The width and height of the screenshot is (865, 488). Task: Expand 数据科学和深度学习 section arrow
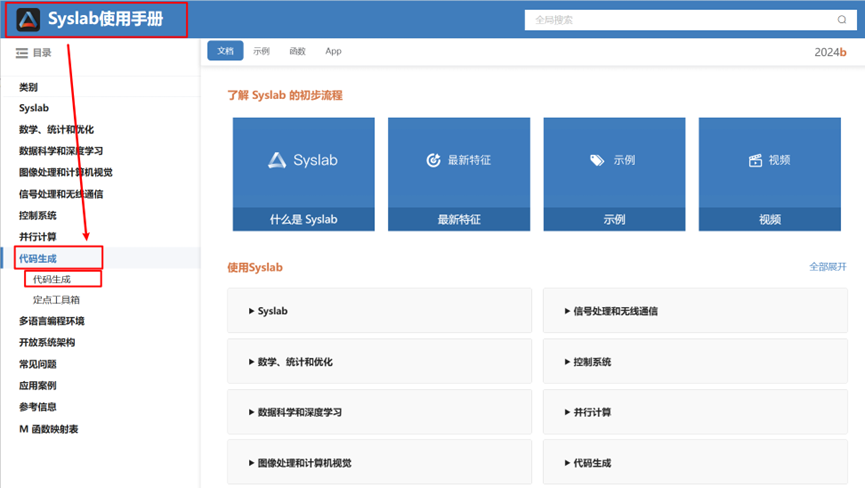click(x=252, y=412)
